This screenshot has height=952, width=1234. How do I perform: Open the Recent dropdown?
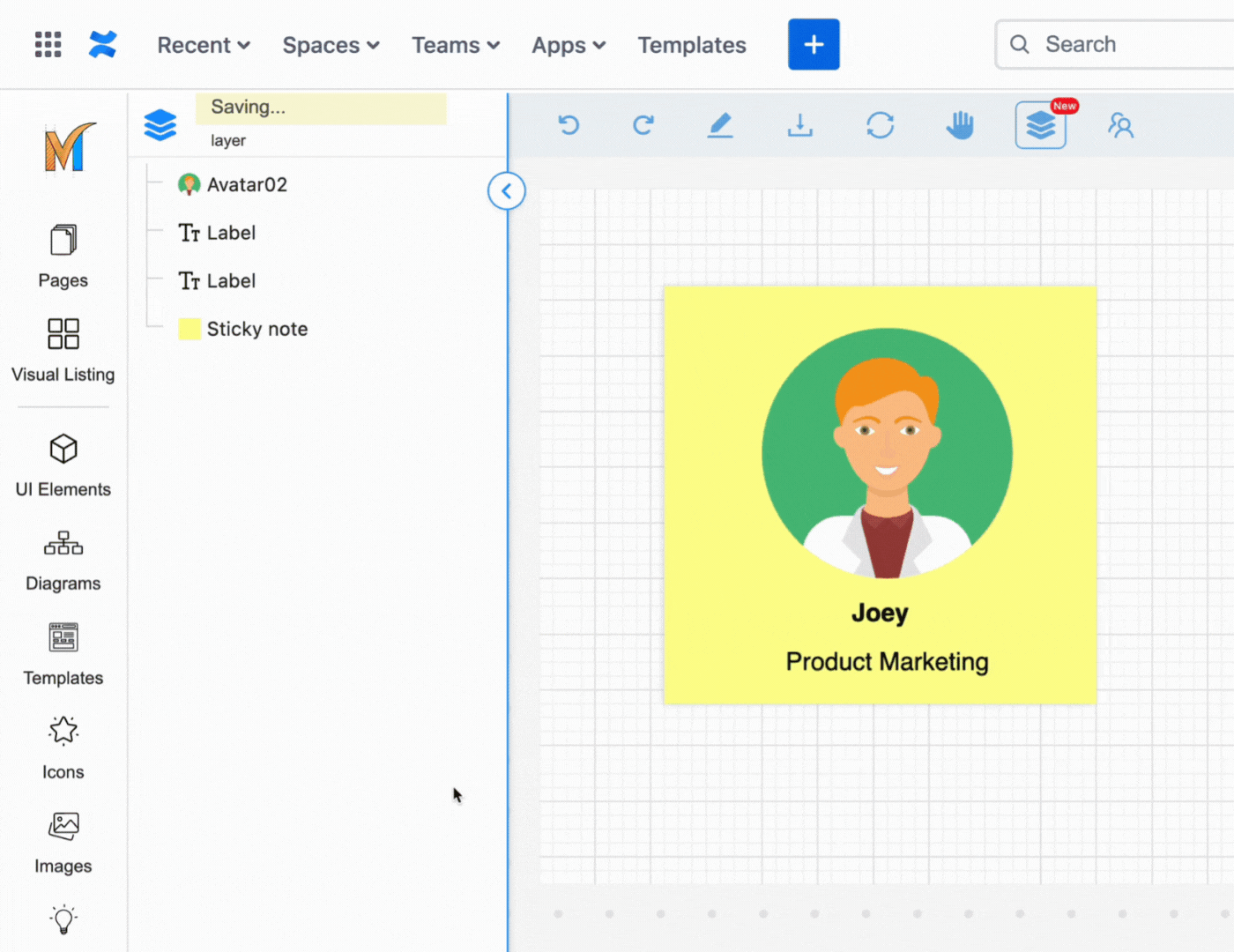tap(203, 44)
